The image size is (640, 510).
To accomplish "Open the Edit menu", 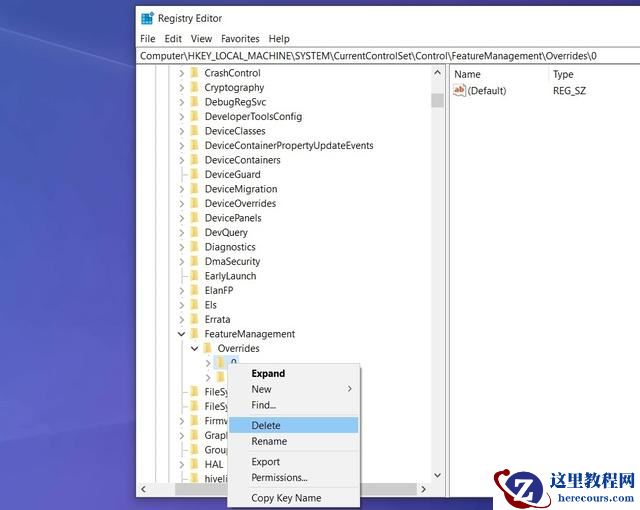I will point(173,39).
